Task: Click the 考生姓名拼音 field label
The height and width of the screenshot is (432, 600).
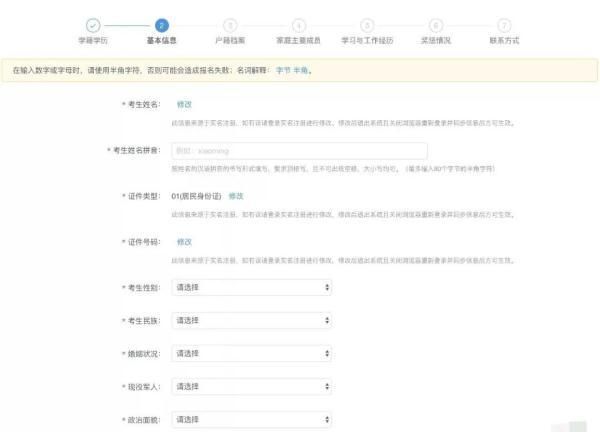Action: pos(134,150)
